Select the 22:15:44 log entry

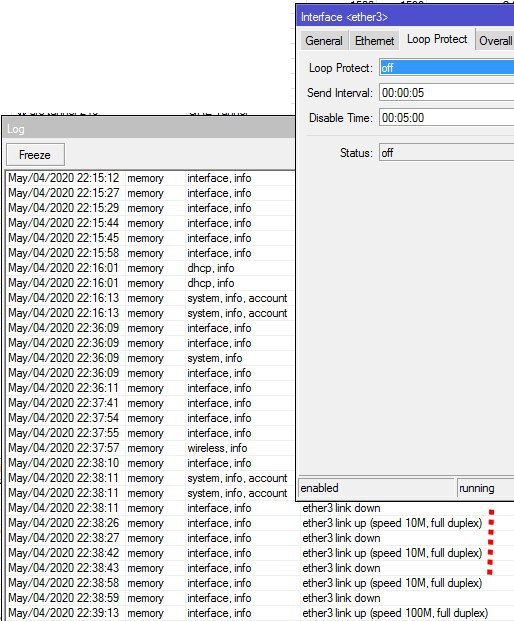[150, 223]
